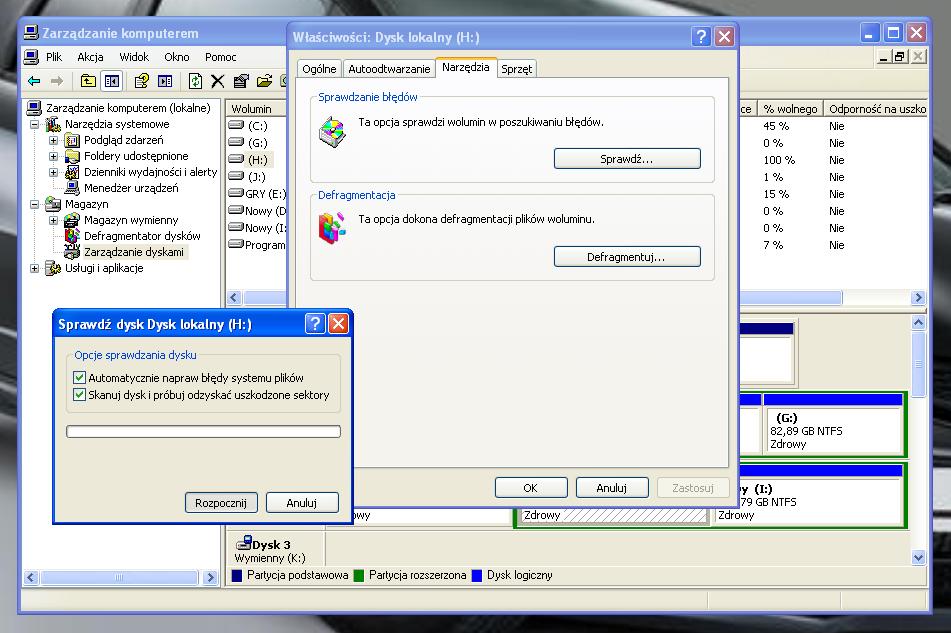
Task: Click the help button in Sprawdź dysk dialog
Action: [x=315, y=324]
